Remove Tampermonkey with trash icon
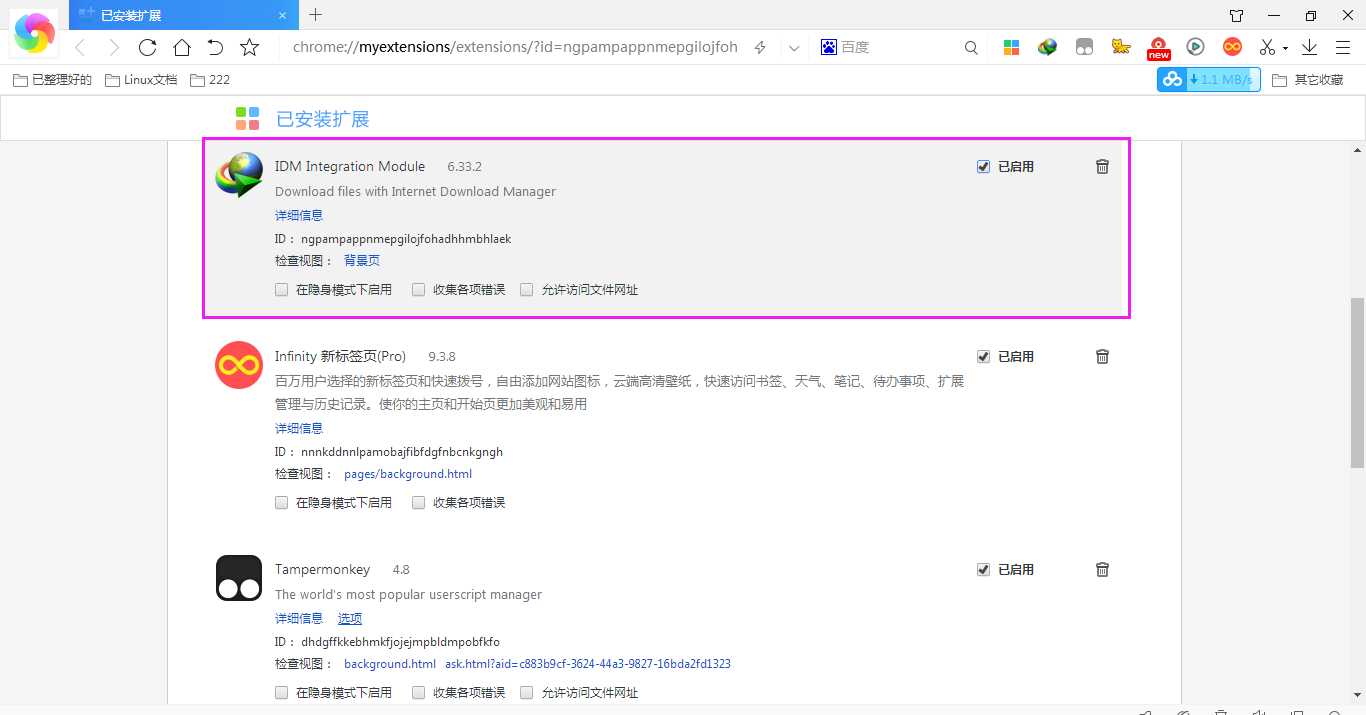This screenshot has width=1366, height=715. pyautogui.click(x=1102, y=570)
